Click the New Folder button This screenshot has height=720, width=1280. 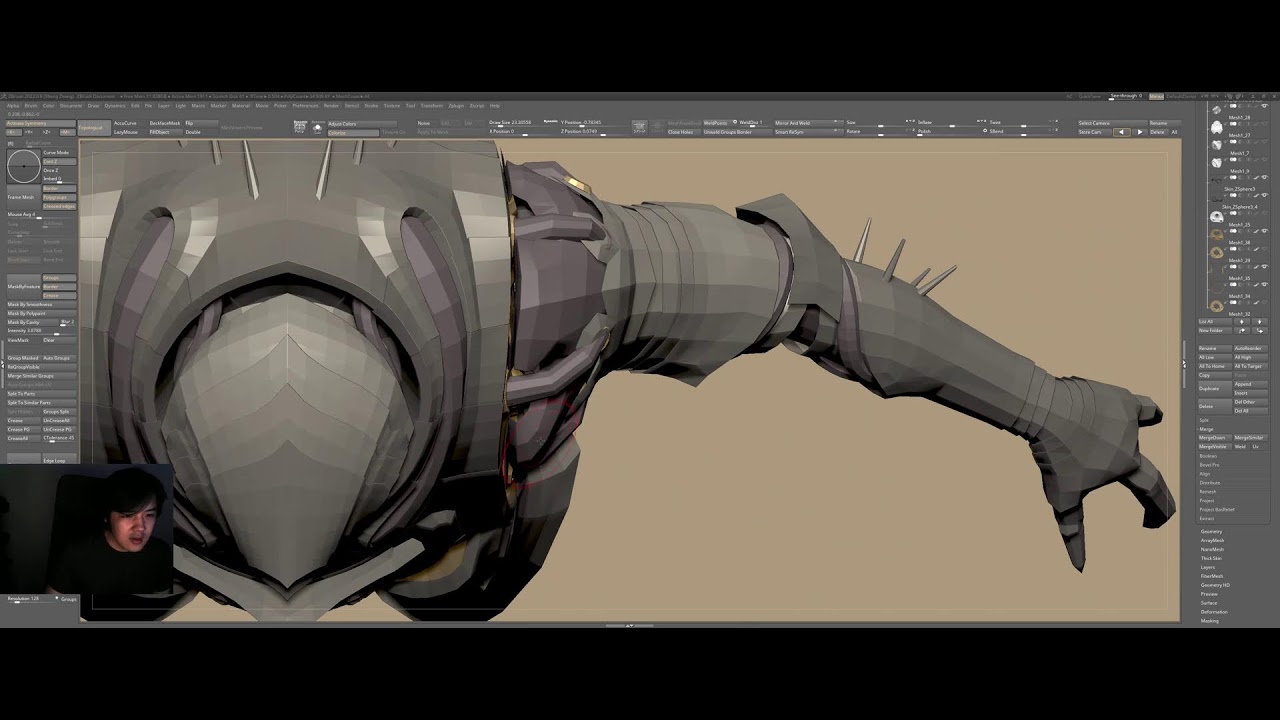[x=1215, y=331]
